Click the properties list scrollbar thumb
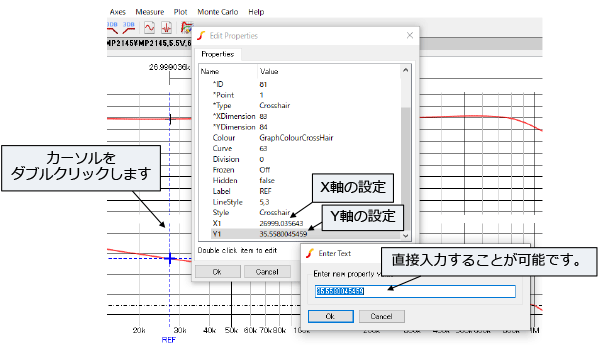 [406, 168]
